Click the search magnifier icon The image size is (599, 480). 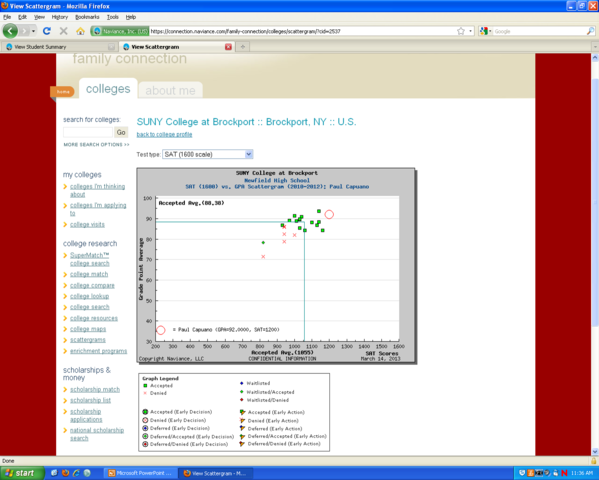click(x=590, y=31)
